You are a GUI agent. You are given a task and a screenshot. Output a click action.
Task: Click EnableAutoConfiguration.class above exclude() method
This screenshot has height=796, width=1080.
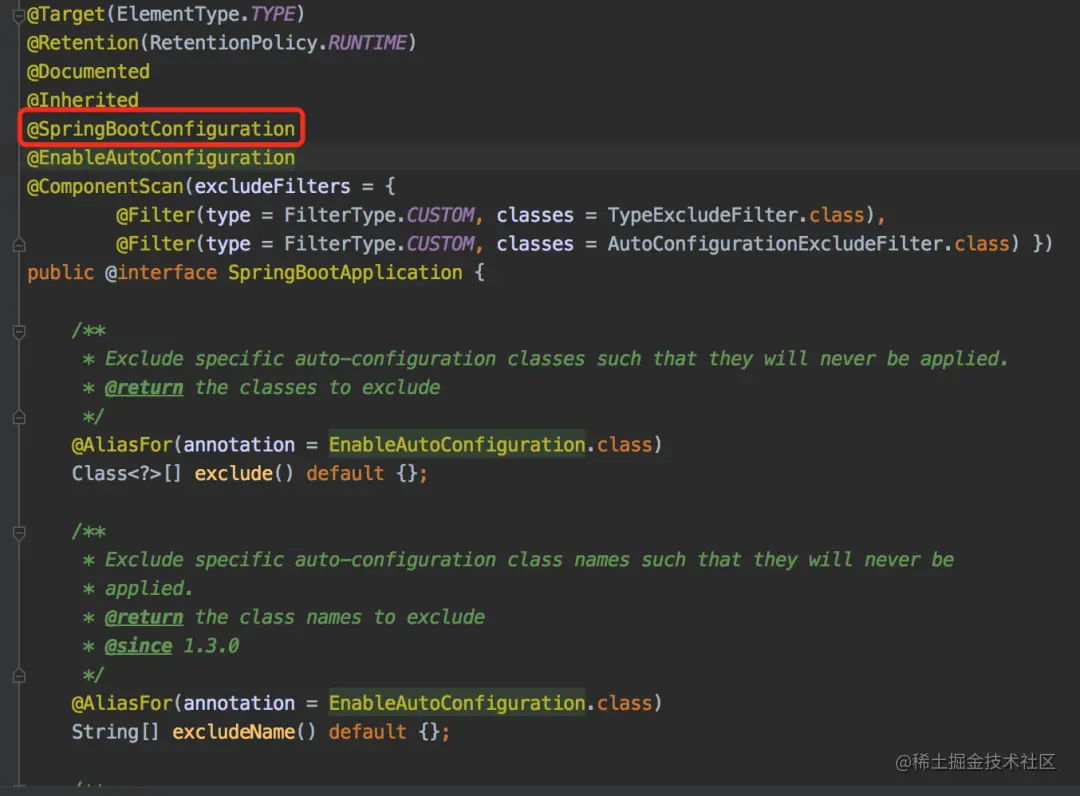pyautogui.click(x=490, y=445)
